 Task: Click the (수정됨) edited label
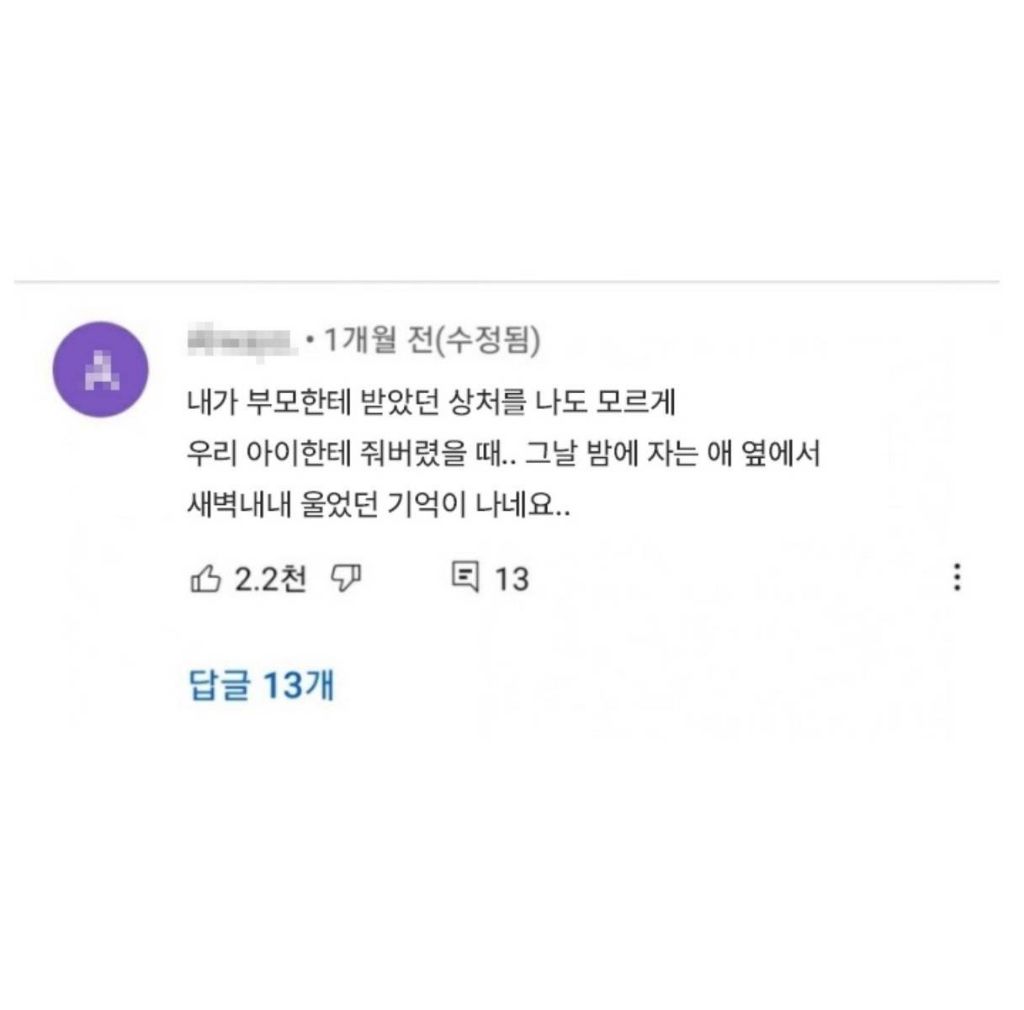click(486, 340)
